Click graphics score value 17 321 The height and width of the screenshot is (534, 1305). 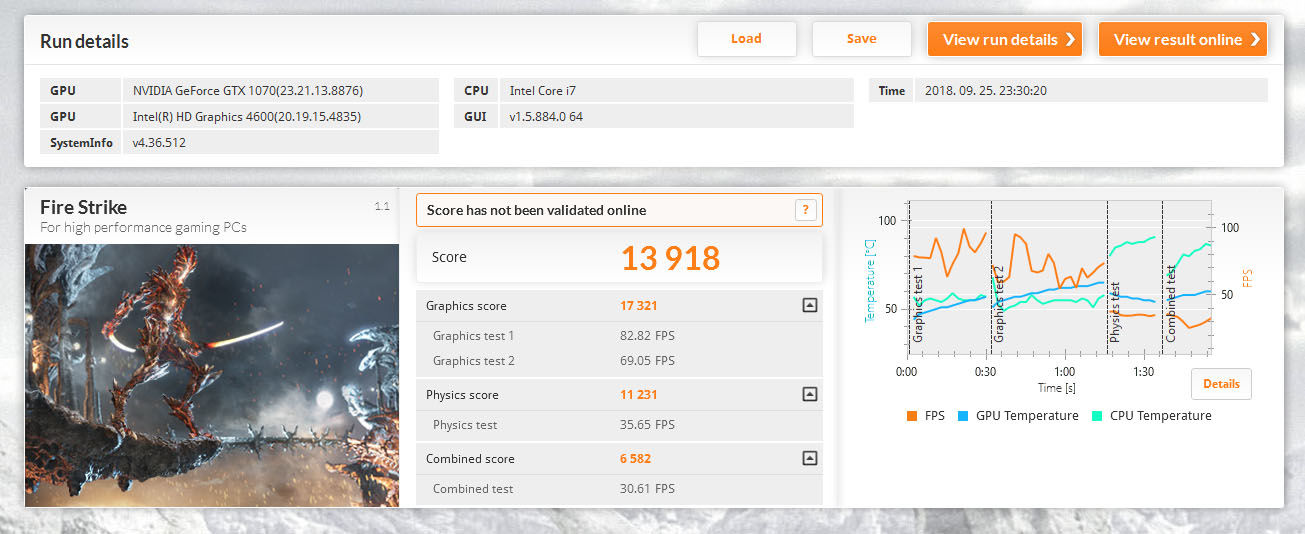point(639,306)
